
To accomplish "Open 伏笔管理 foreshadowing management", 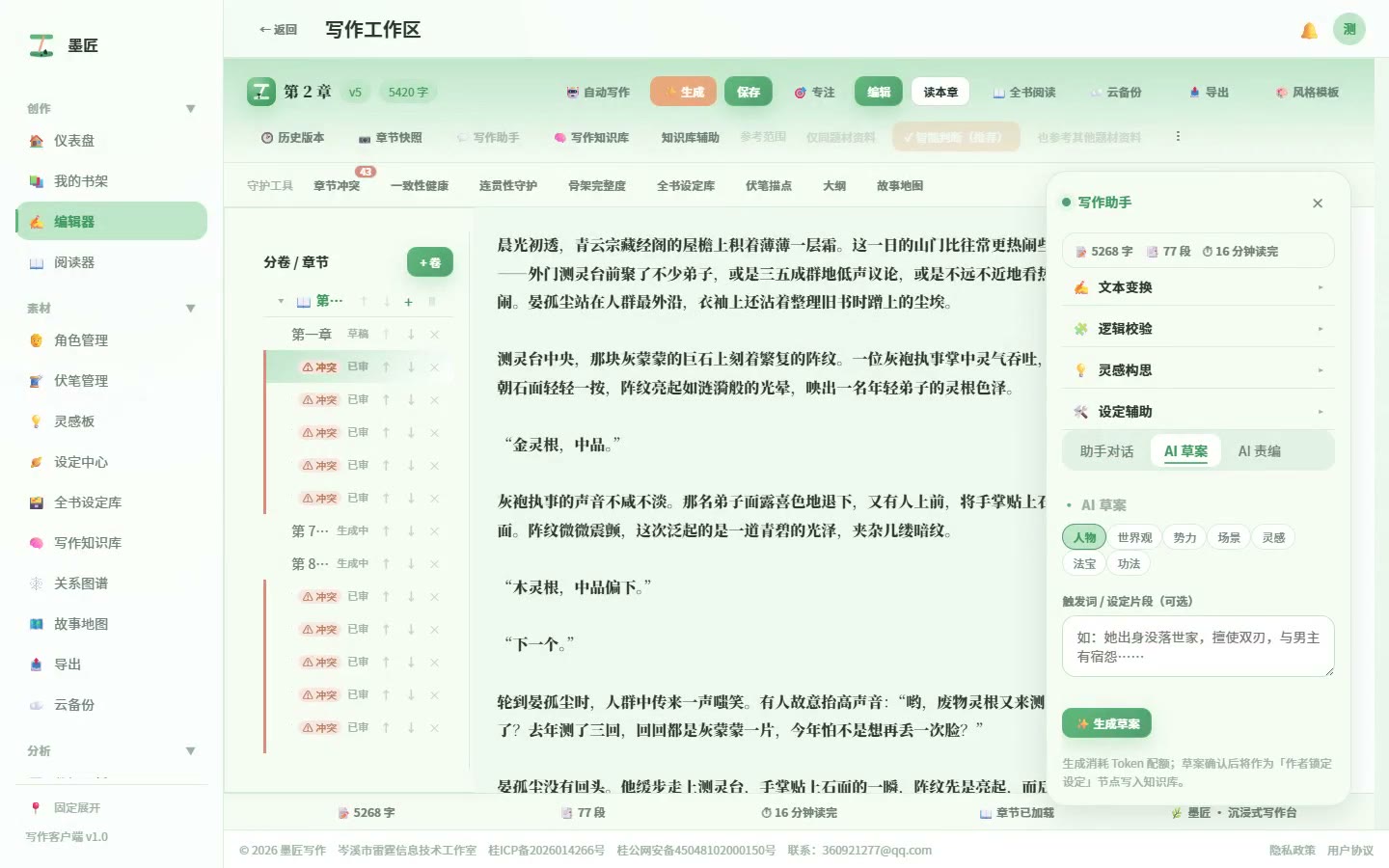I will 111,381.
